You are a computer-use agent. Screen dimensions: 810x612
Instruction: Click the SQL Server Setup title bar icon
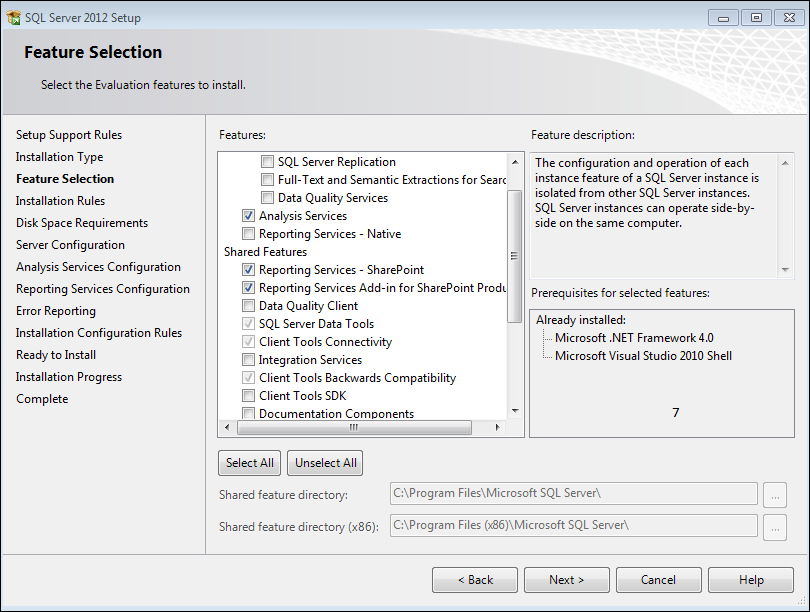(13, 18)
